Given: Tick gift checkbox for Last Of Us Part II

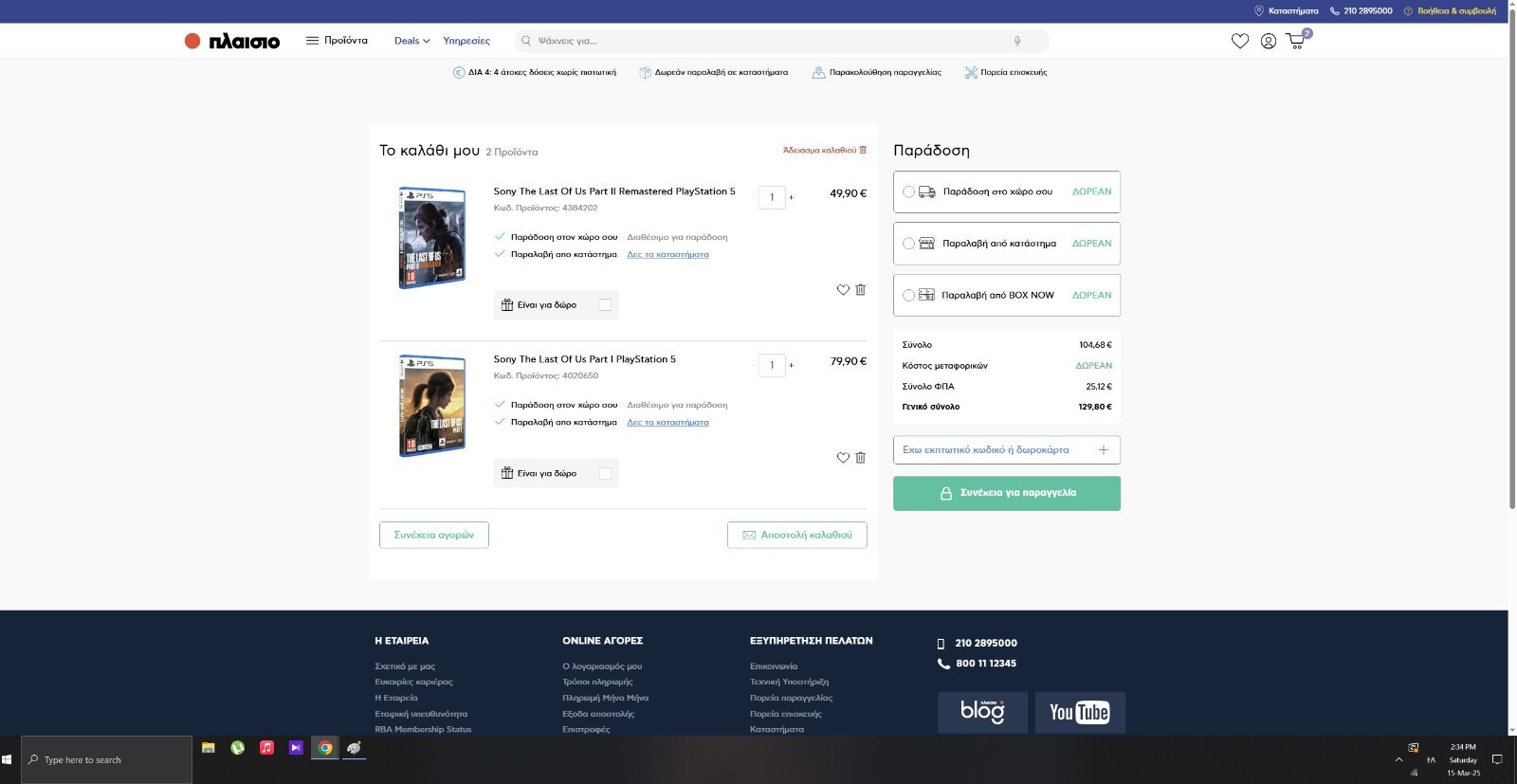Looking at the screenshot, I should coord(606,305).
